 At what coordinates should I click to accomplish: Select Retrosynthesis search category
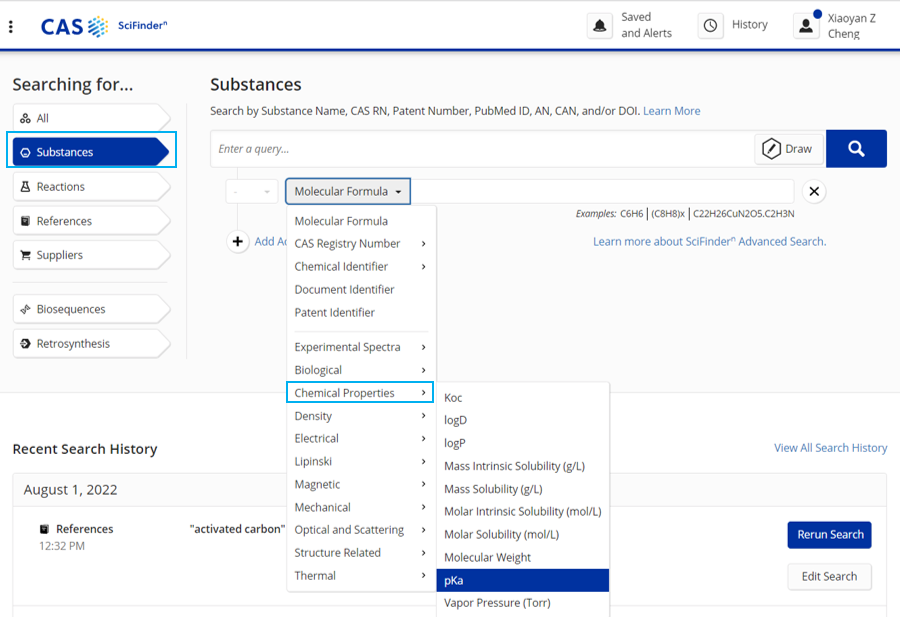coord(91,344)
